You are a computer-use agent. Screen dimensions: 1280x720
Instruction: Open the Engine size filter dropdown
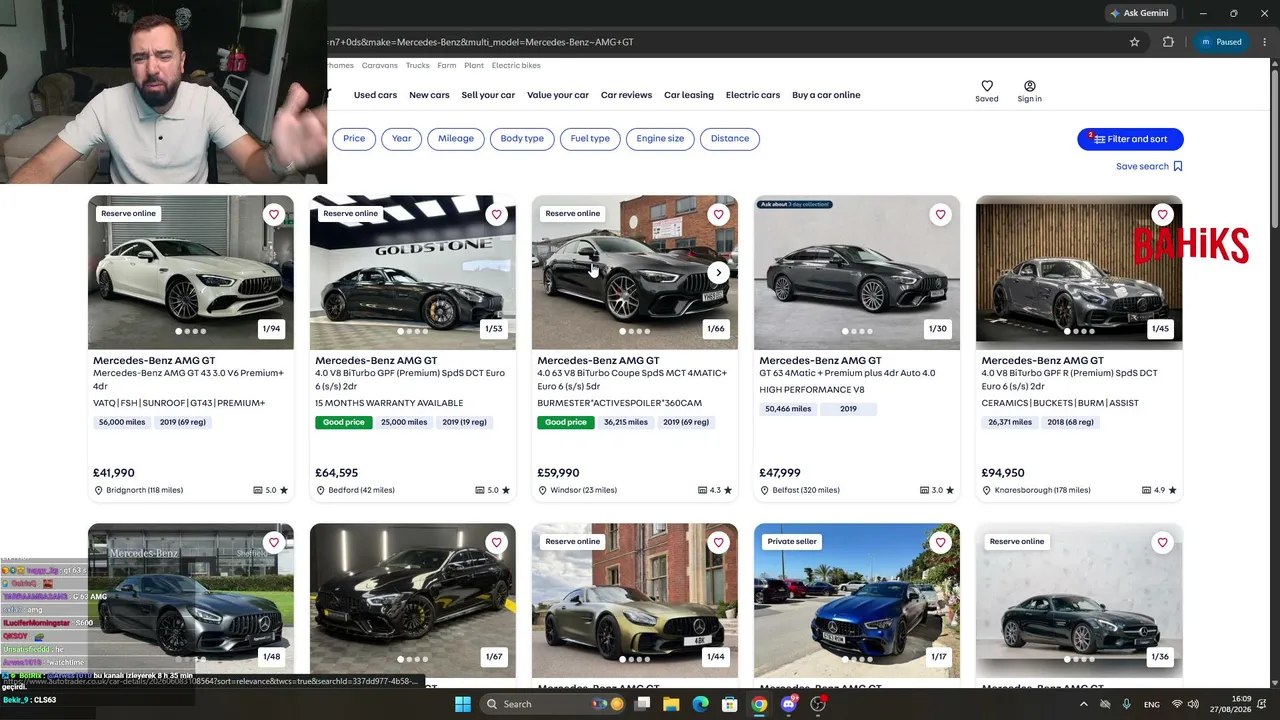660,139
